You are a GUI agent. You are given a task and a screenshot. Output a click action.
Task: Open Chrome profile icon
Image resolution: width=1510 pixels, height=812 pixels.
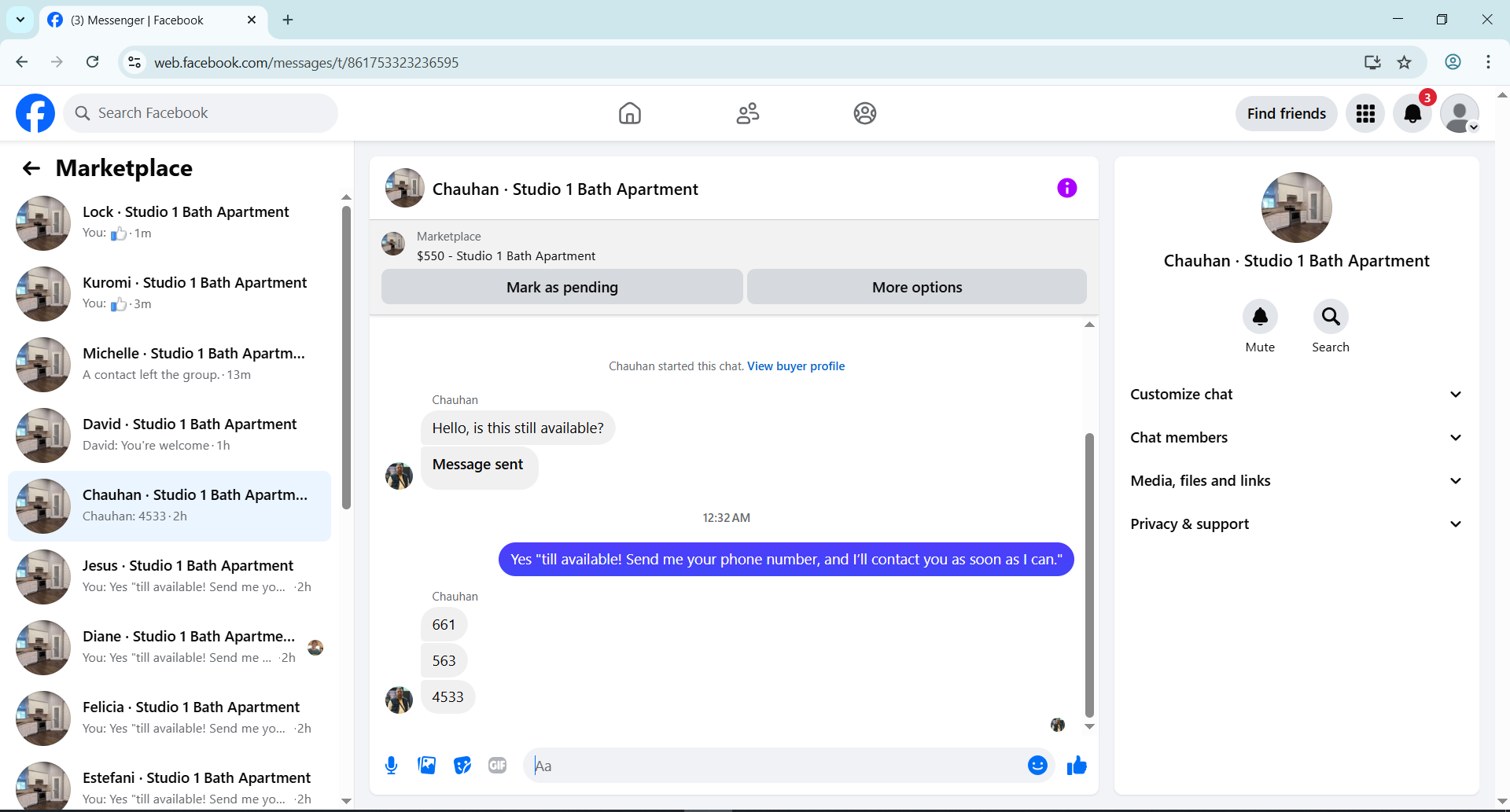click(1453, 62)
